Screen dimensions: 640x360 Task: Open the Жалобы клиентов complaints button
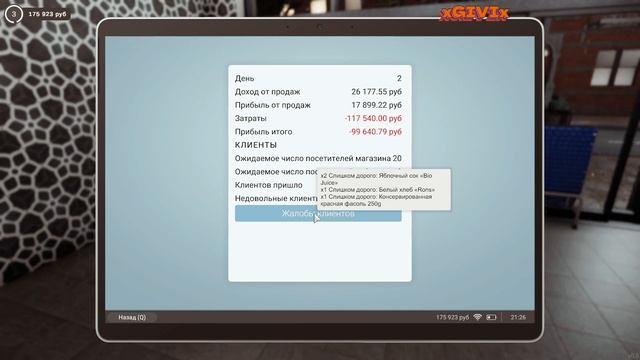click(x=318, y=213)
